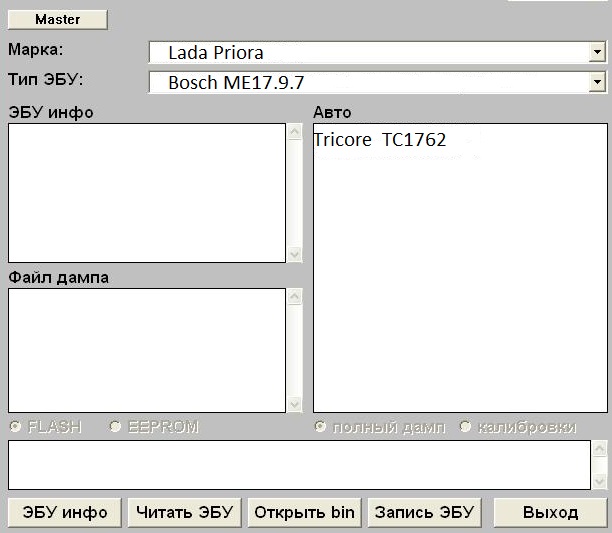Click the Tricore TC1762 entry in Авто

pyautogui.click(x=379, y=140)
